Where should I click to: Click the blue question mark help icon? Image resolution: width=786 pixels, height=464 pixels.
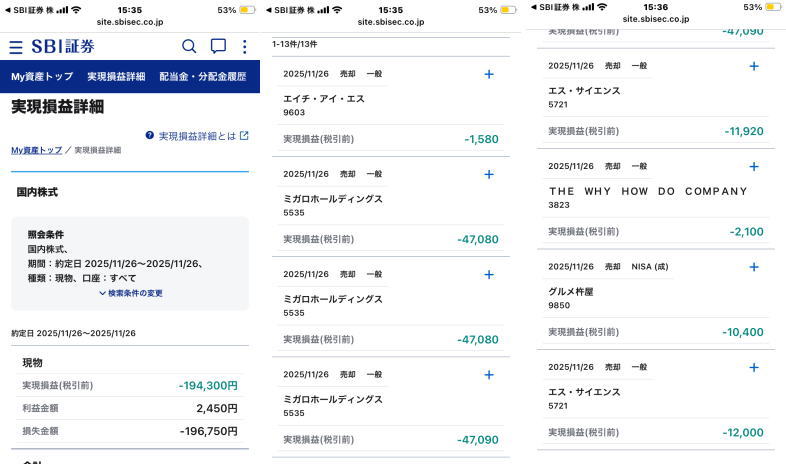tap(150, 135)
